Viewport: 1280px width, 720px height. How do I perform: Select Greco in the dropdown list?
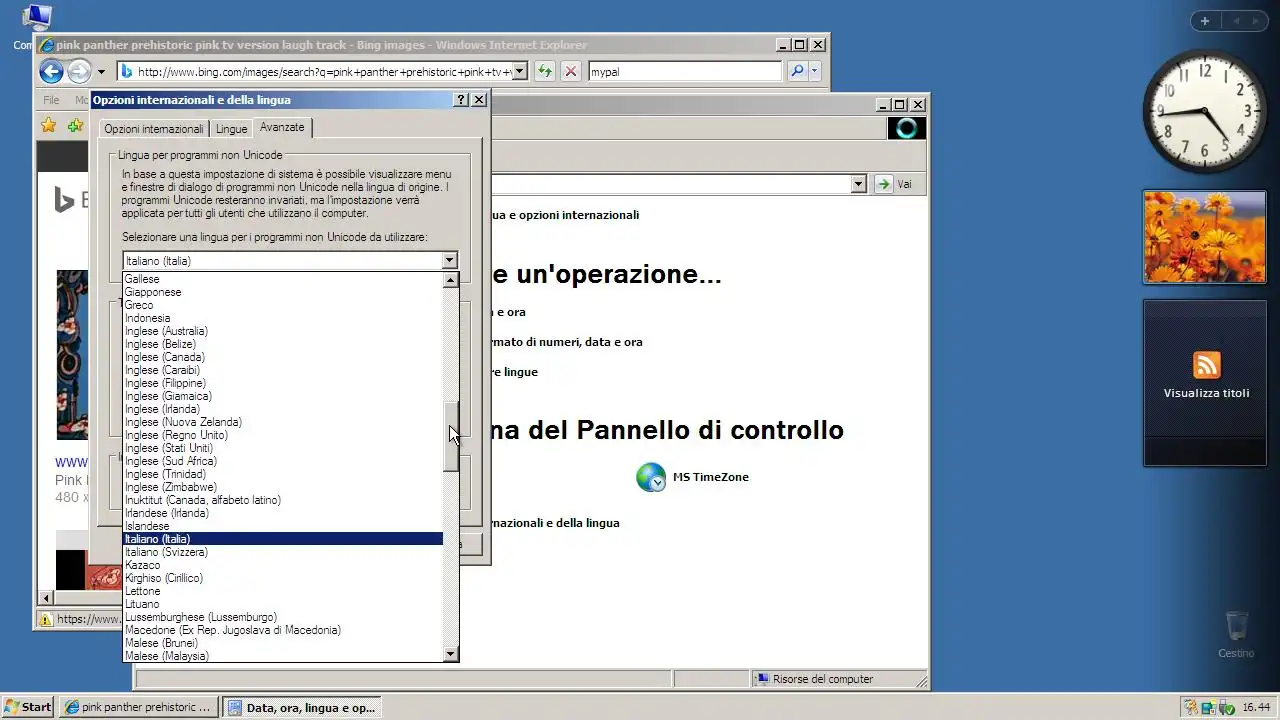pyautogui.click(x=283, y=305)
